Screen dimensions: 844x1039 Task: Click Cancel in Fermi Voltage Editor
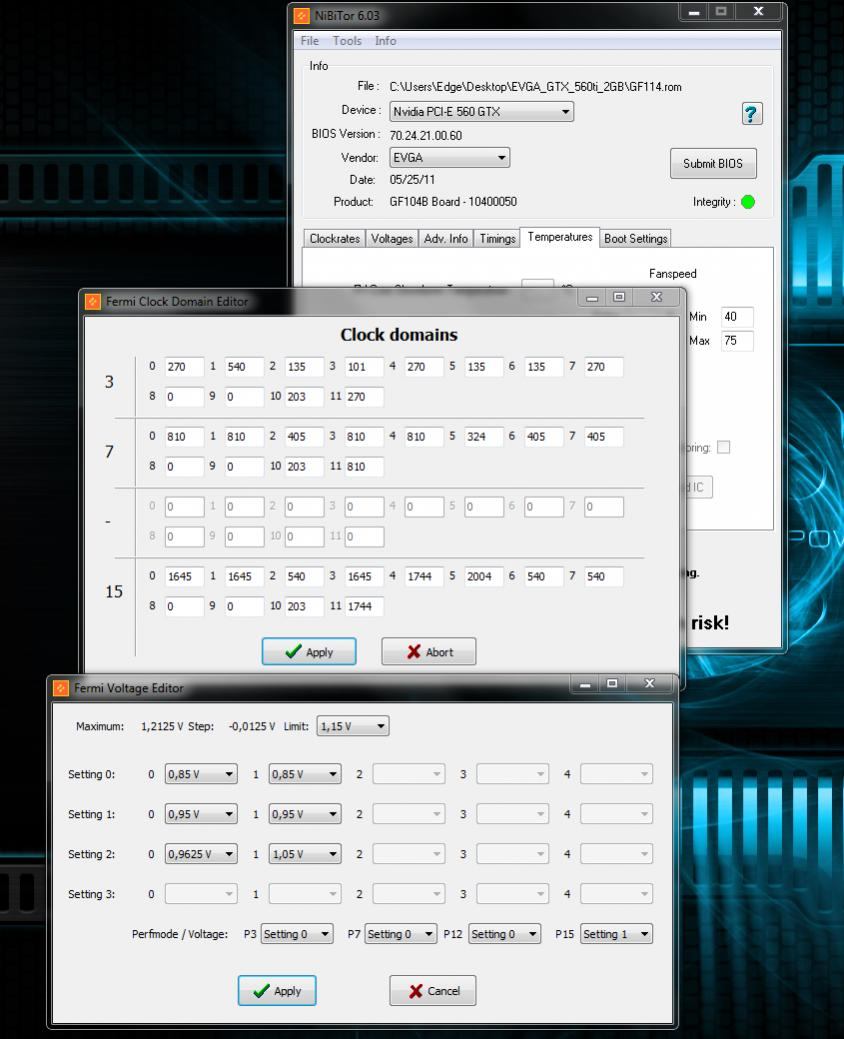(433, 991)
